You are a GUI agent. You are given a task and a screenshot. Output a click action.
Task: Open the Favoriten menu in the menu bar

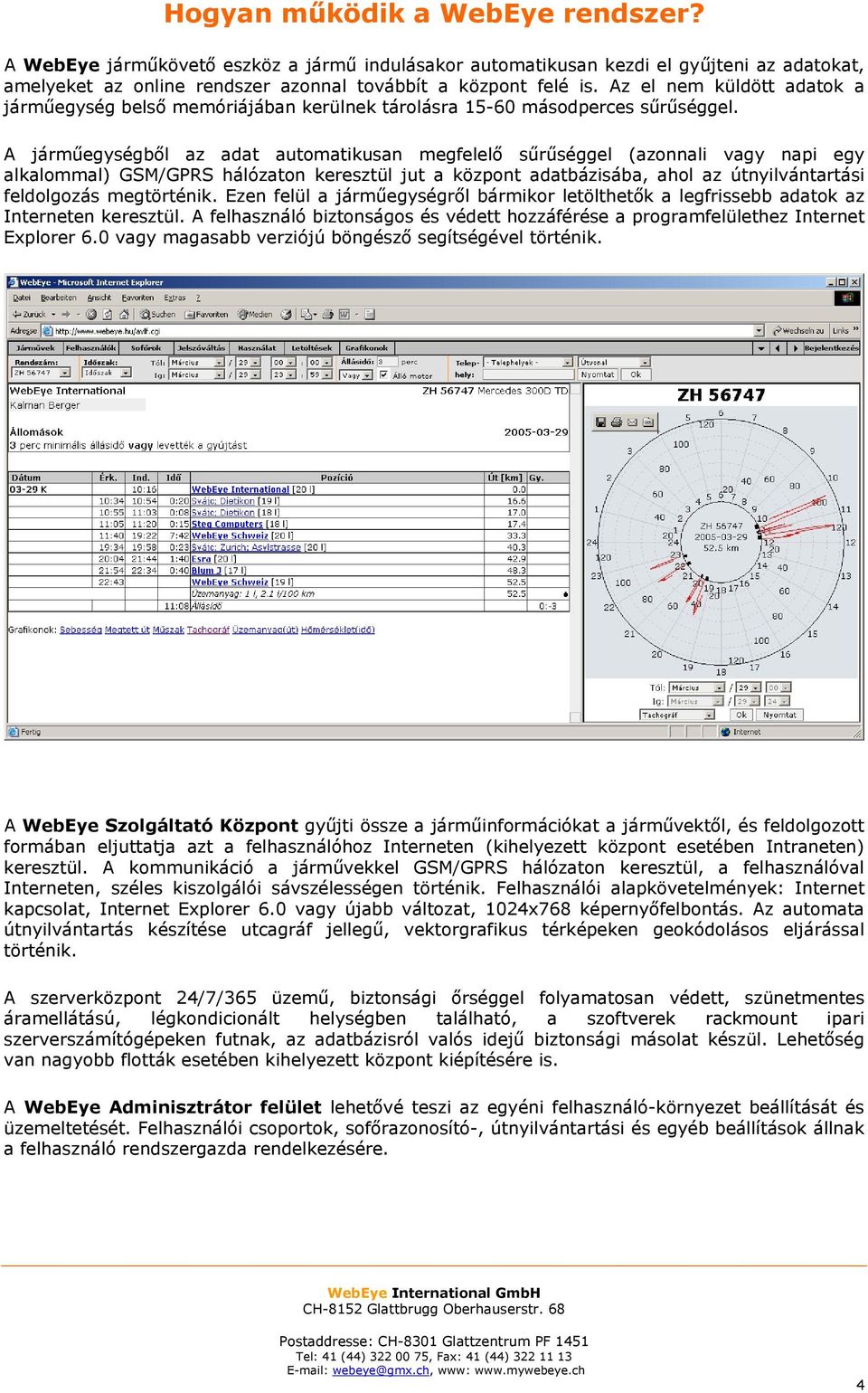137,298
